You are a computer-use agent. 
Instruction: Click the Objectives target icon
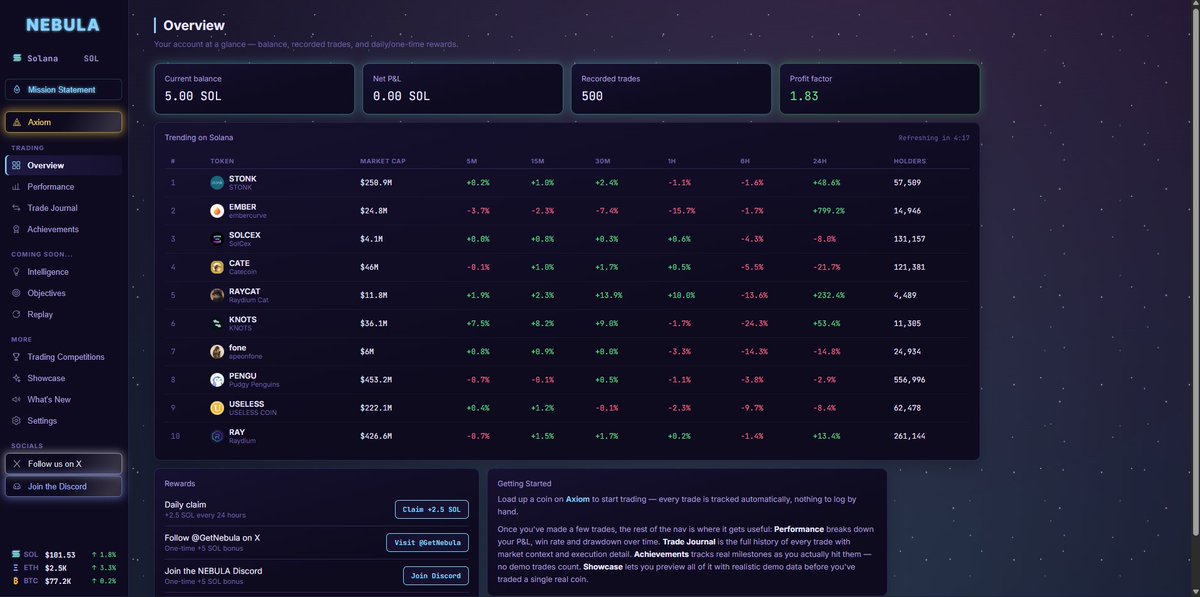[x=16, y=293]
